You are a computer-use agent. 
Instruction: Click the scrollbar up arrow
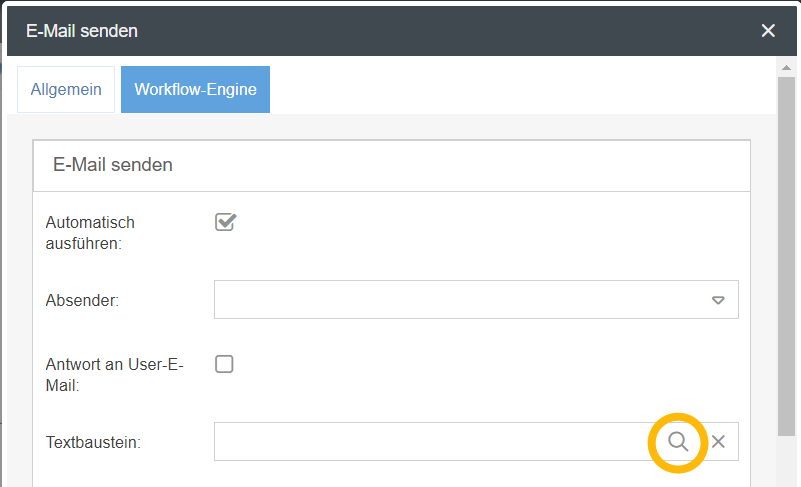(786, 67)
